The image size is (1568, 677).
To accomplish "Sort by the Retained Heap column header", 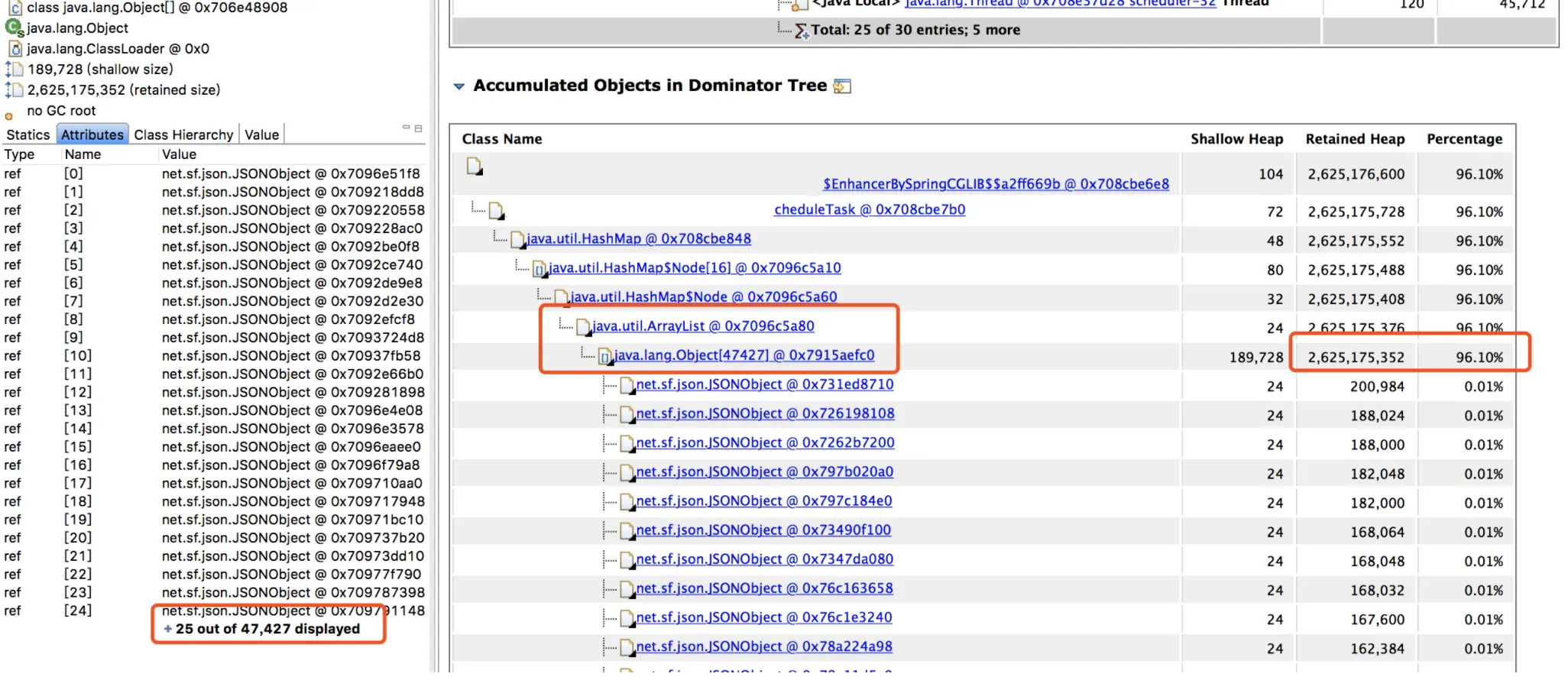I will pyautogui.click(x=1355, y=139).
